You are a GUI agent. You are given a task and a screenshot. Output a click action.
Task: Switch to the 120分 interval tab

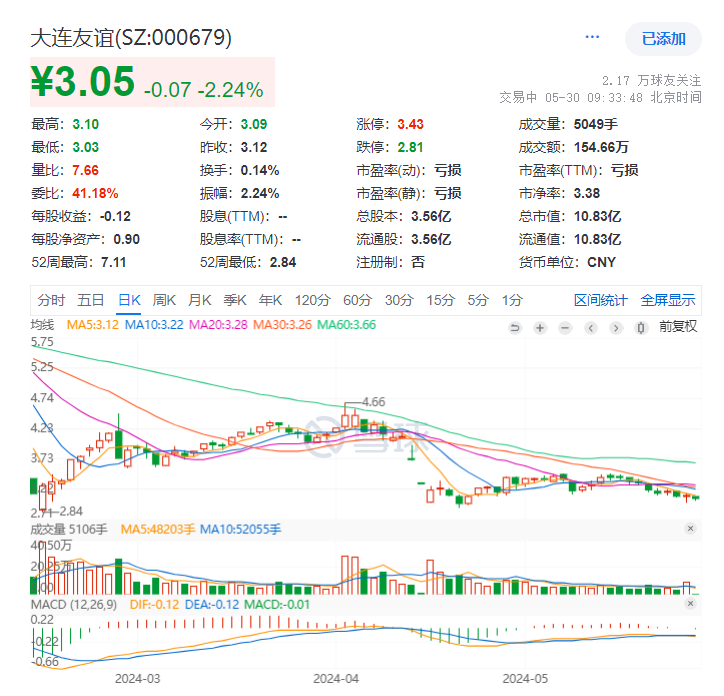point(313,300)
